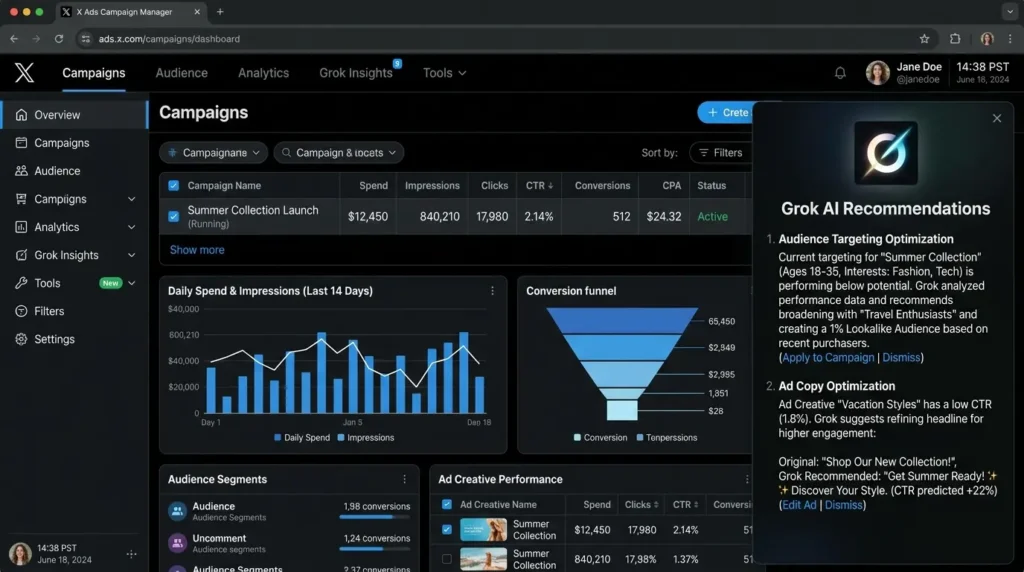
Task: Open browser three-dot menu
Action: tap(1011, 39)
